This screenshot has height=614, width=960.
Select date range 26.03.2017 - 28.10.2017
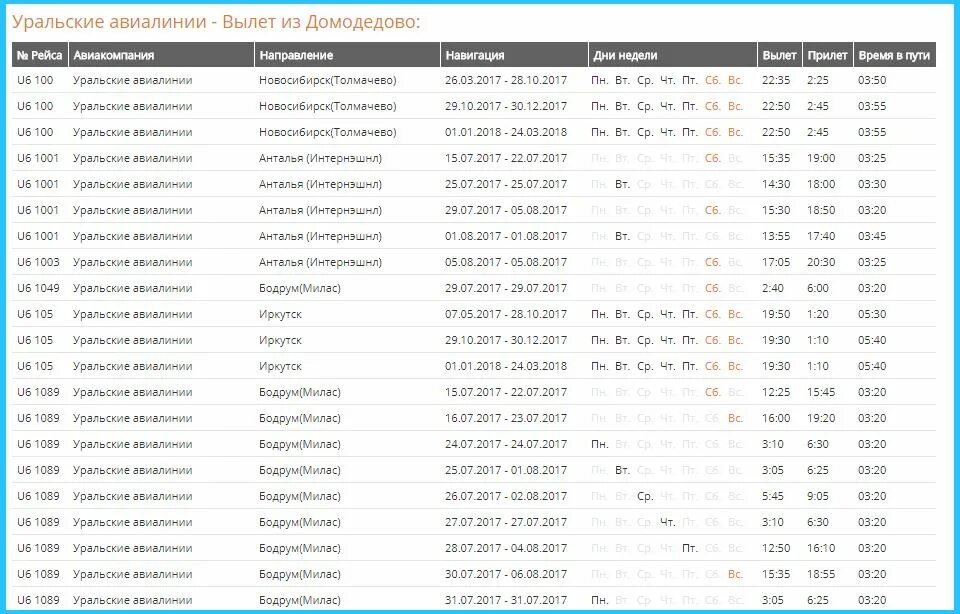506,80
